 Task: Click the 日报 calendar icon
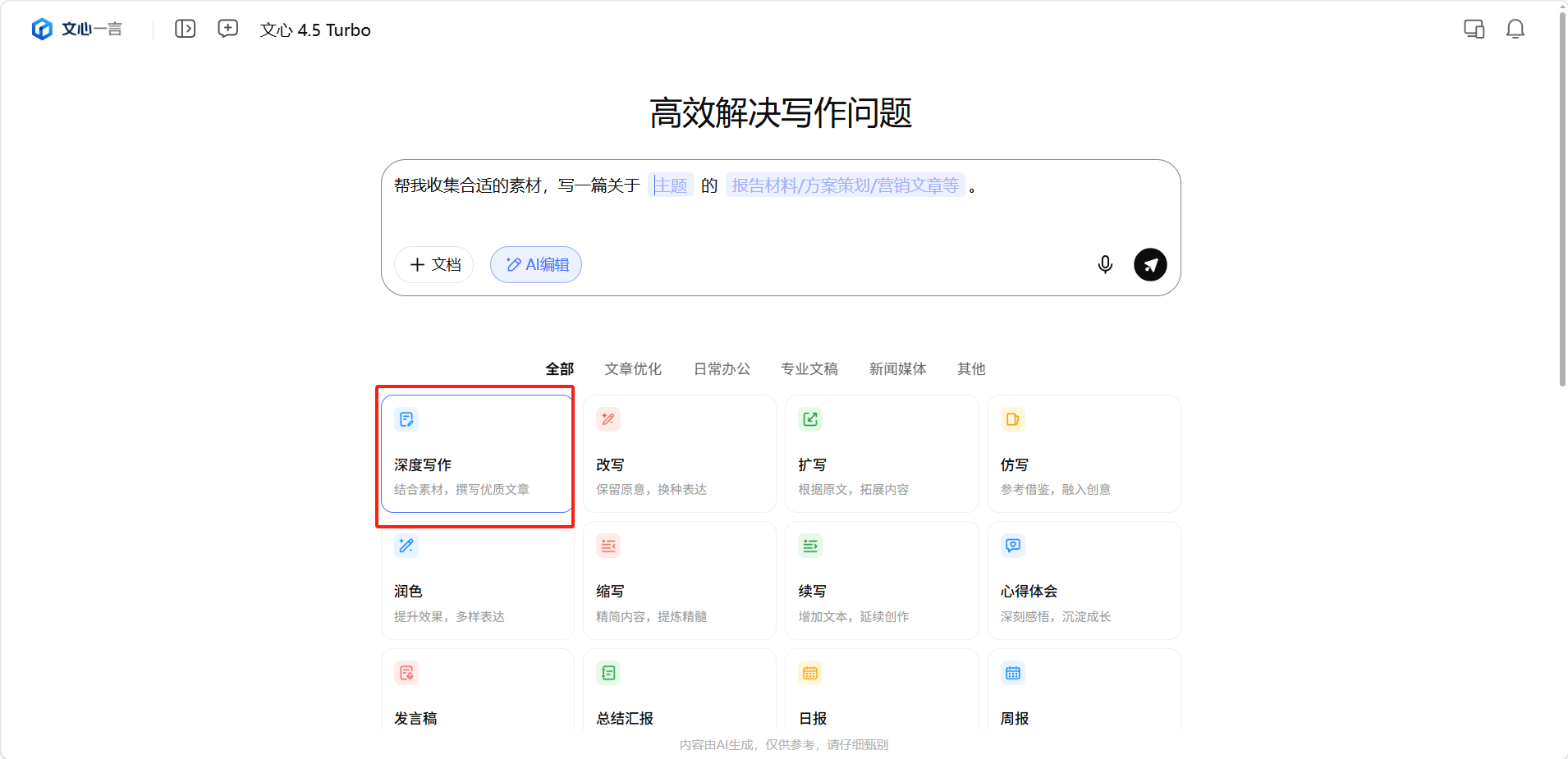click(x=810, y=673)
